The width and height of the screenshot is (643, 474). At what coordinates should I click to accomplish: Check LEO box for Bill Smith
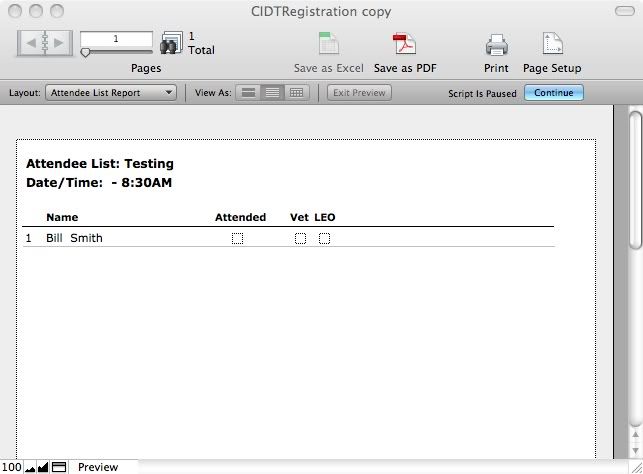tap(324, 238)
